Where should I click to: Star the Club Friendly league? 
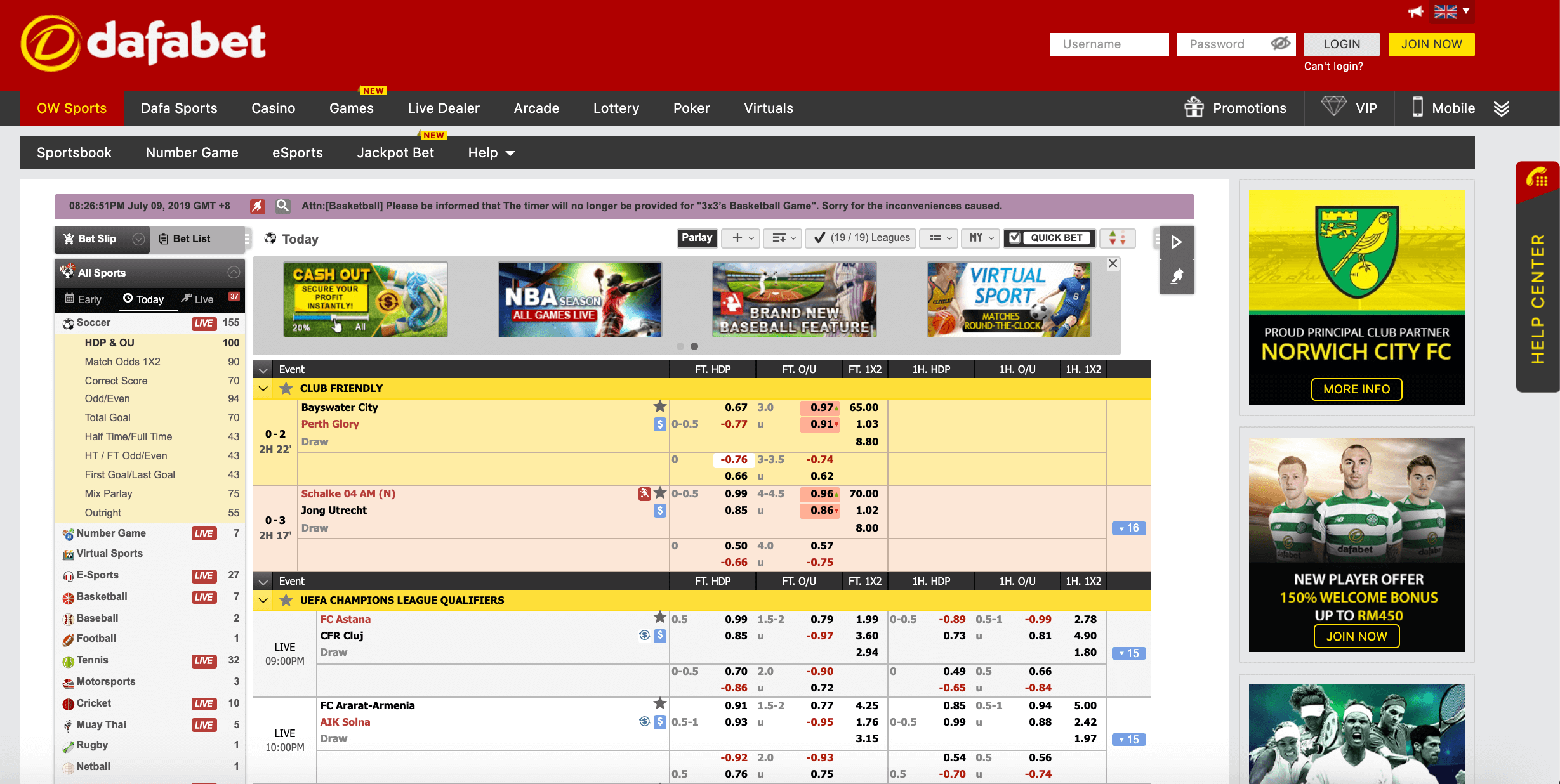(x=286, y=388)
